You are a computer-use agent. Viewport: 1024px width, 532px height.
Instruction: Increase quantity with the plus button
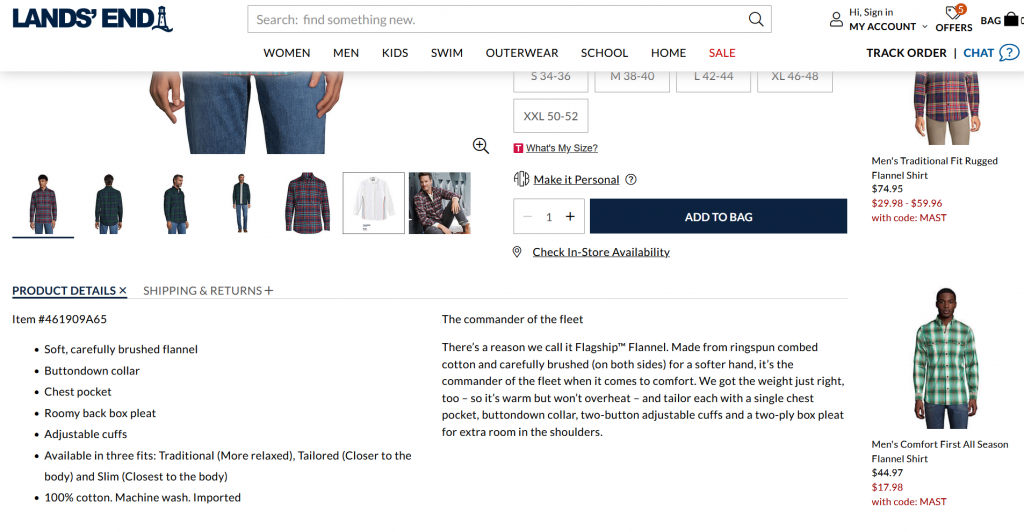click(x=570, y=217)
